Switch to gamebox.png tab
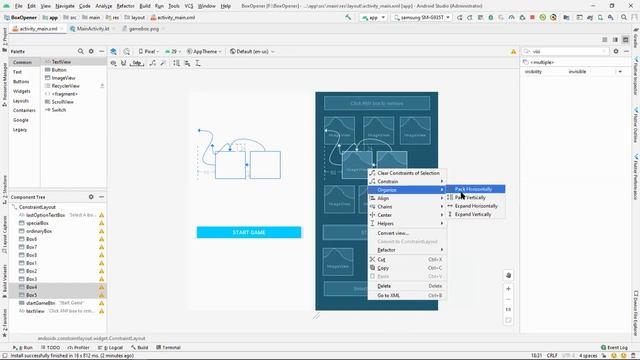The image size is (640, 360). pos(143,29)
